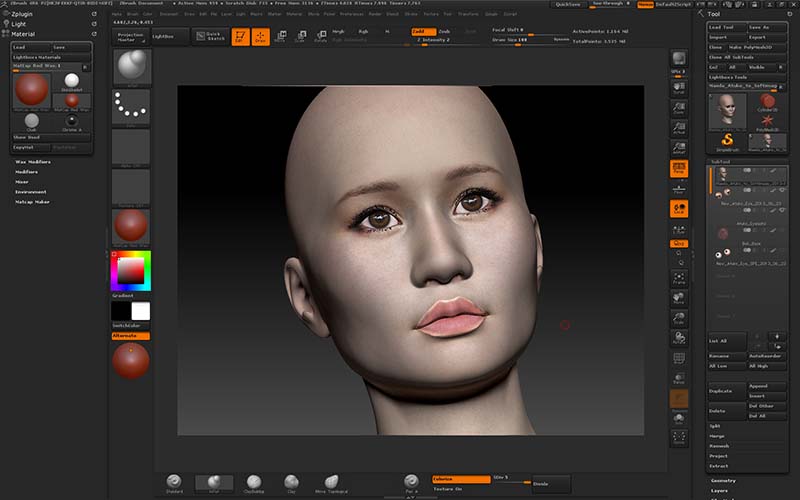Select the white main color swatch
The width and height of the screenshot is (800, 500).
141,311
